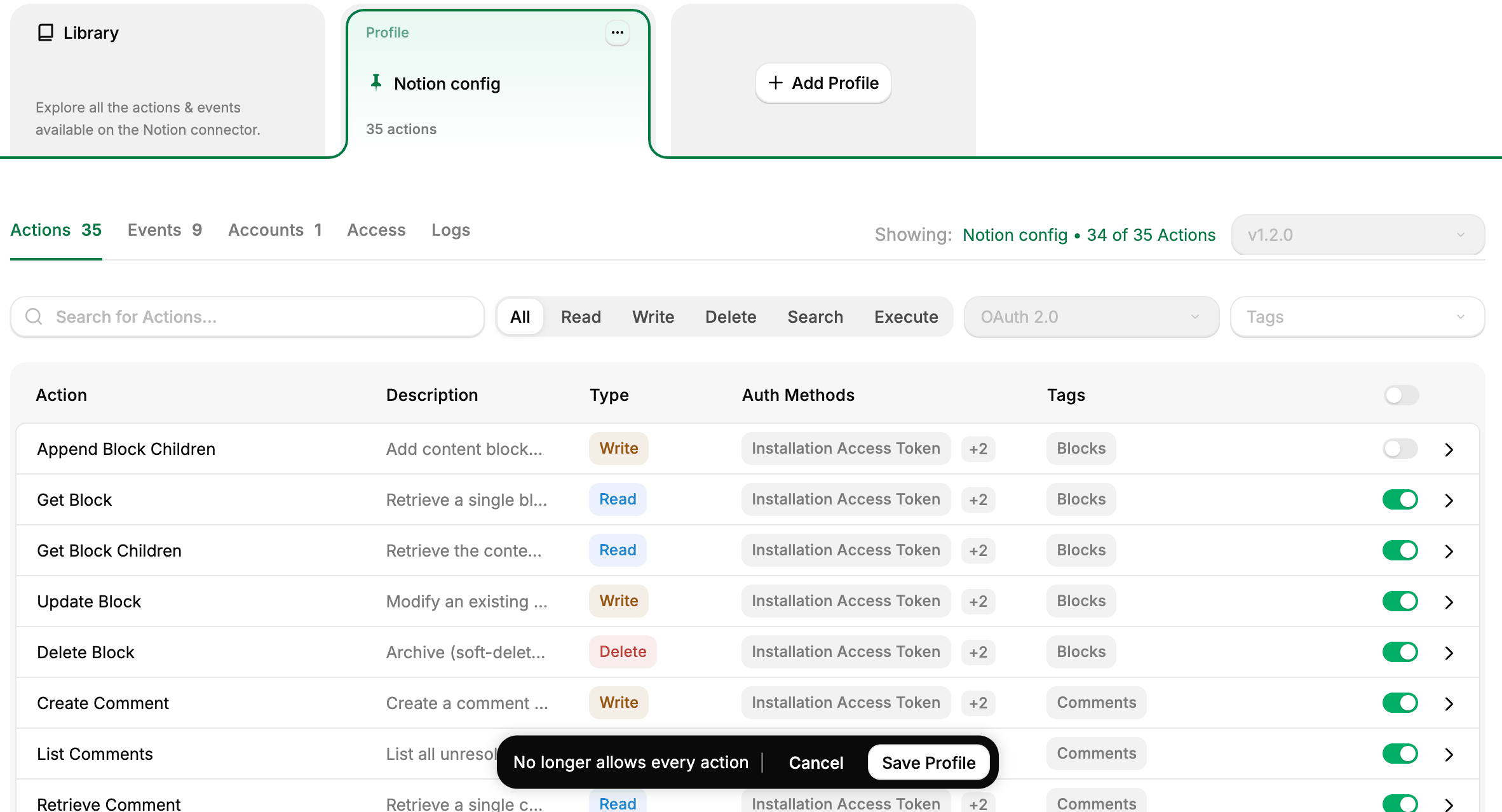Screen dimensions: 1502x812
Task: Open the Access tab
Action: point(376,230)
